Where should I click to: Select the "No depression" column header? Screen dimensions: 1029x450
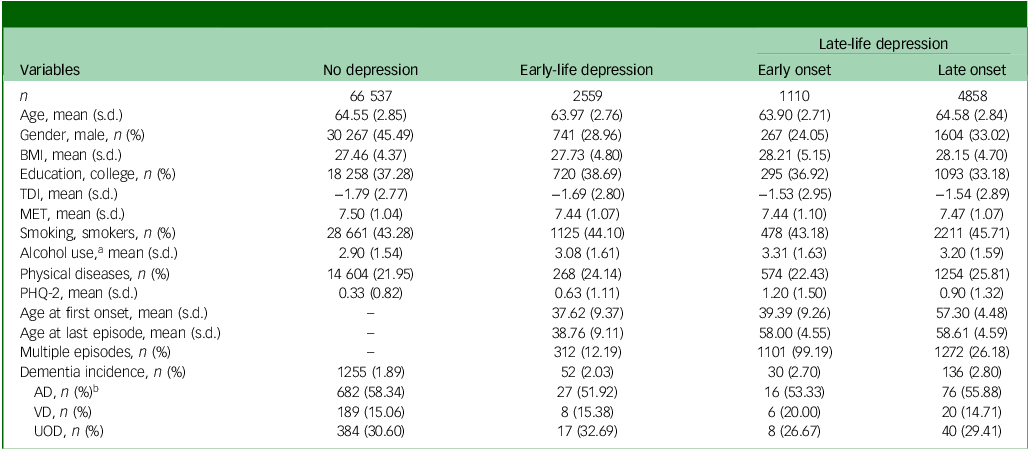(371, 70)
